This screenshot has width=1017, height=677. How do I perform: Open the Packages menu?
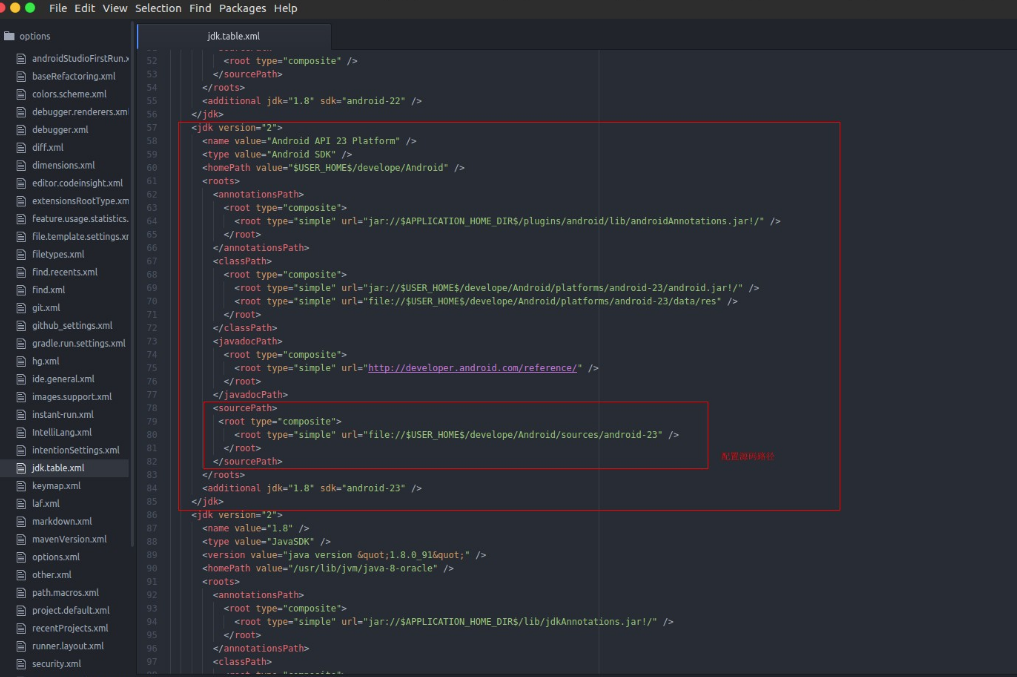(x=242, y=8)
